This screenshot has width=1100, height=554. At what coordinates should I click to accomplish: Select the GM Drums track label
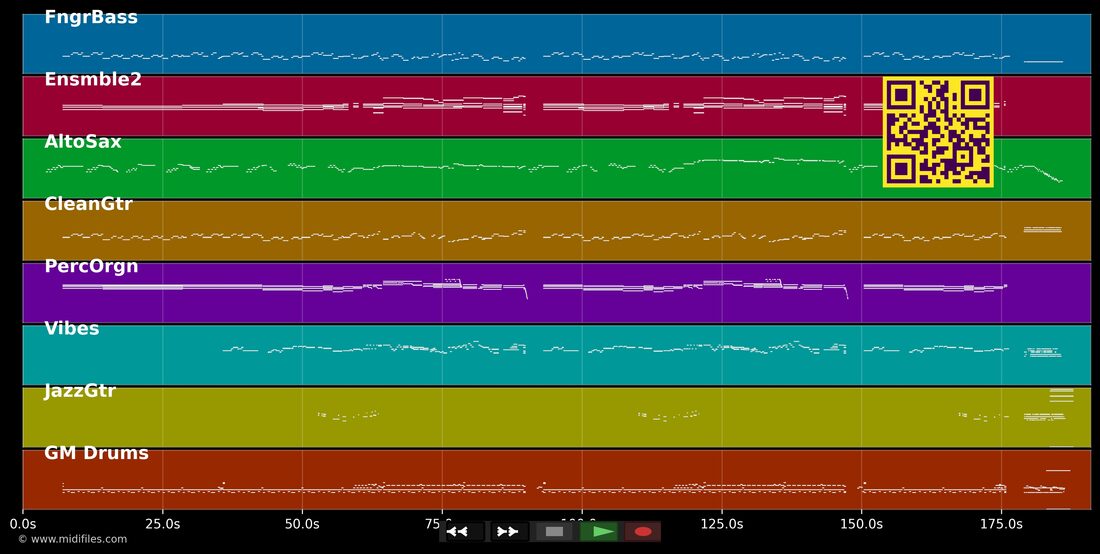[96, 453]
